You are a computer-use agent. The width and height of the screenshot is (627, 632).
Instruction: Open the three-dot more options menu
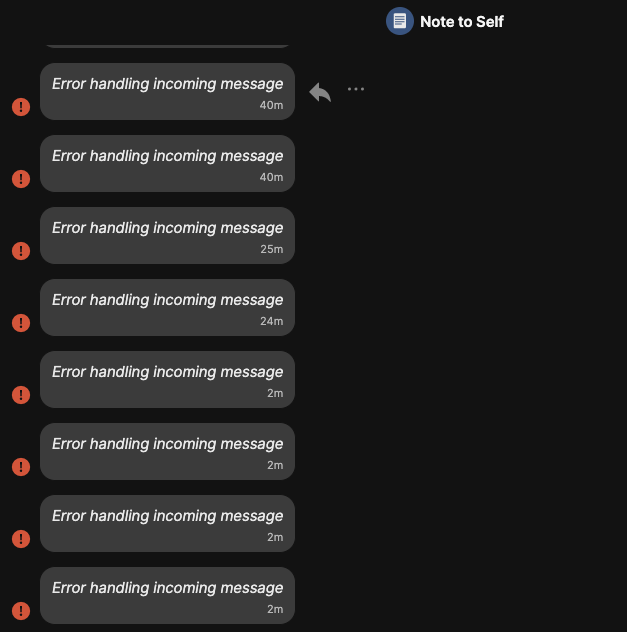(356, 89)
